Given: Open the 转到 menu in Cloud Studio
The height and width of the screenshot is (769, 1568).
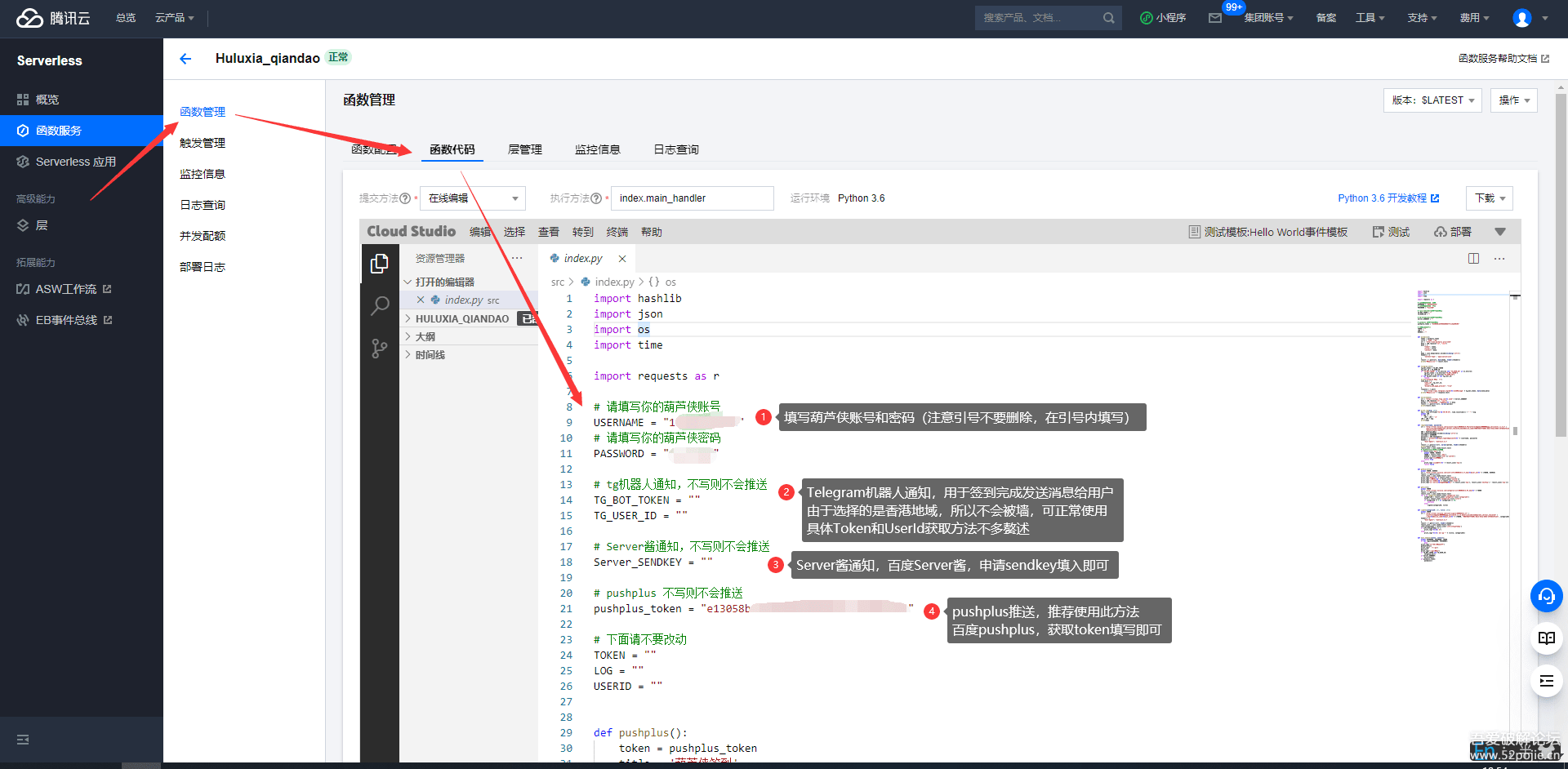Looking at the screenshot, I should point(583,233).
